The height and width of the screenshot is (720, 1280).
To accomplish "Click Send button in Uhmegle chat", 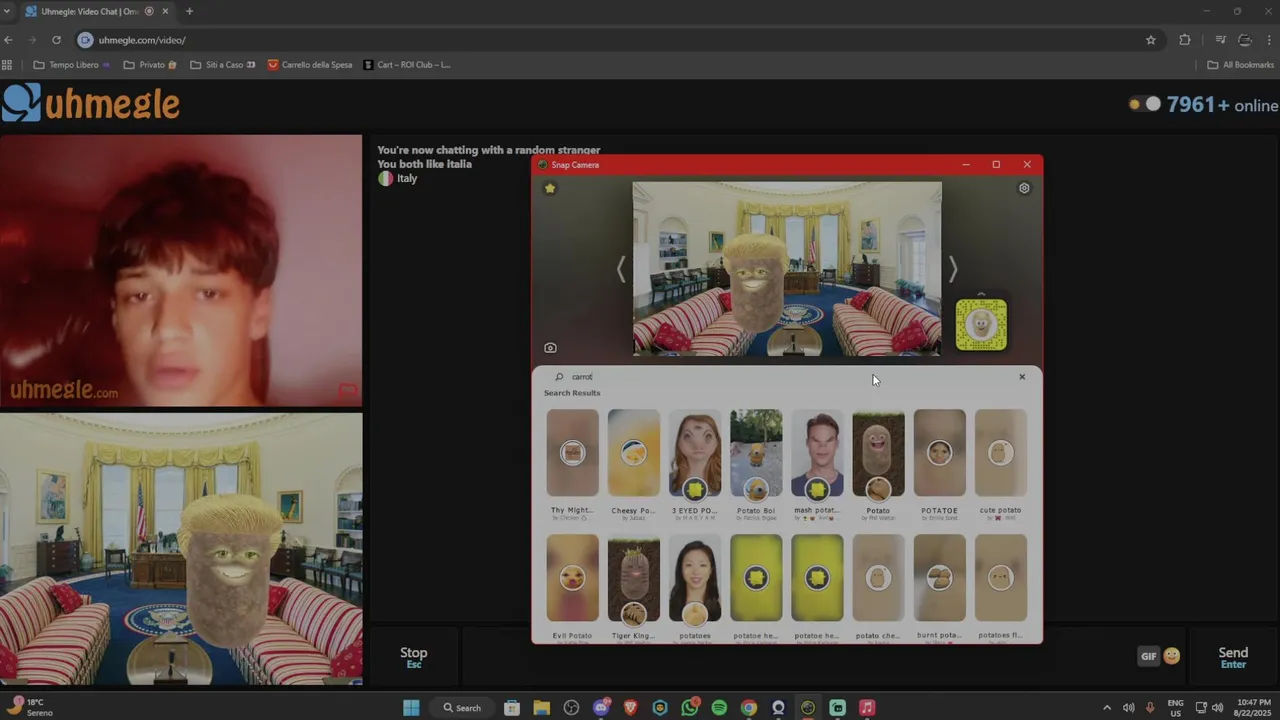I will pos(1233,657).
